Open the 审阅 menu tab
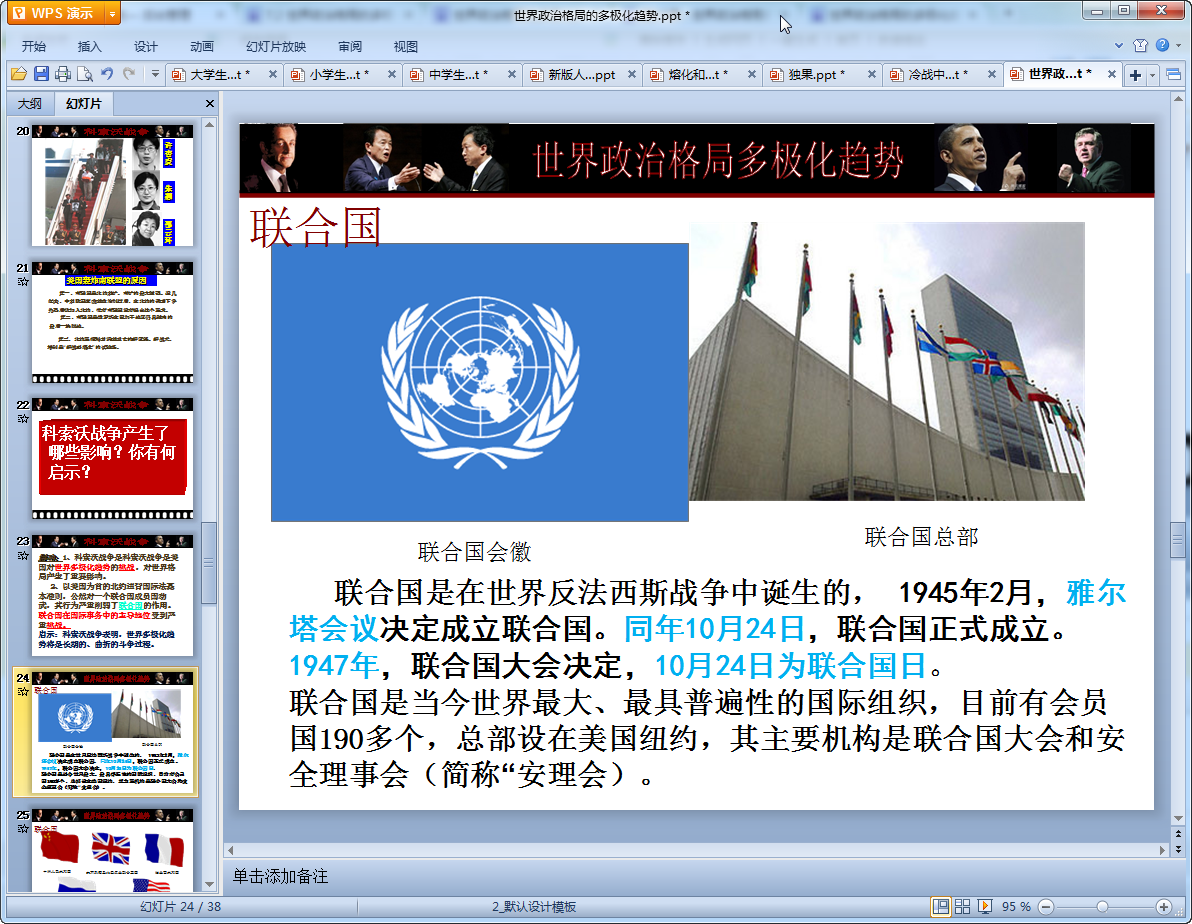The width and height of the screenshot is (1192, 924). (x=350, y=46)
